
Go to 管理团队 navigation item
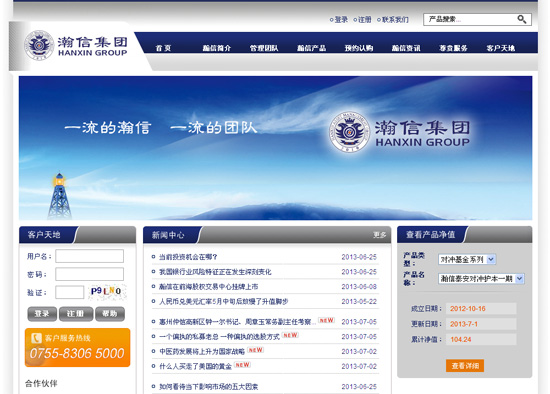point(264,48)
